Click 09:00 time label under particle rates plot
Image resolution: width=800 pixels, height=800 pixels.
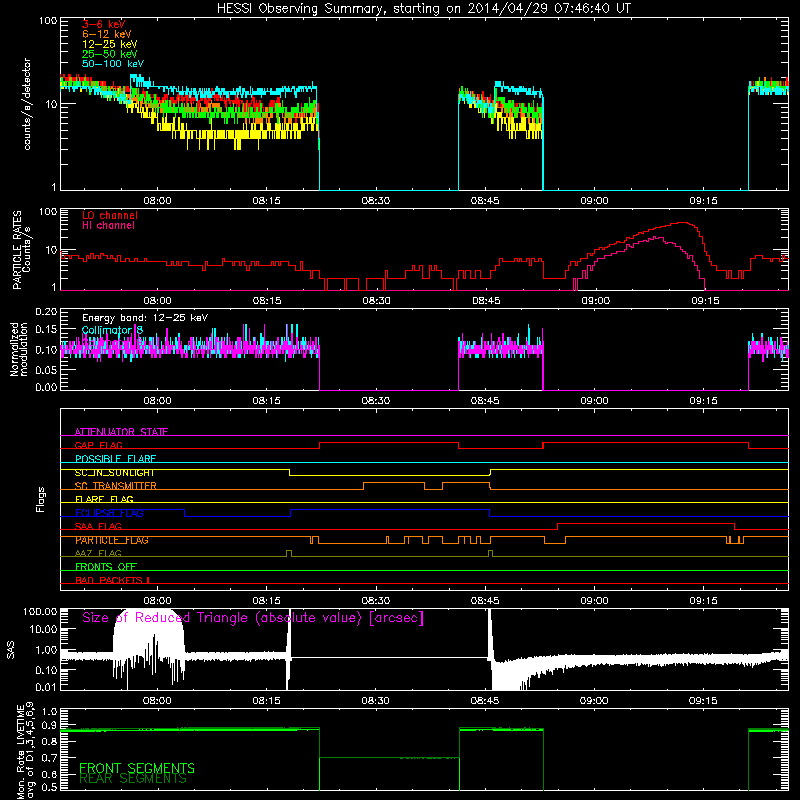(x=595, y=301)
